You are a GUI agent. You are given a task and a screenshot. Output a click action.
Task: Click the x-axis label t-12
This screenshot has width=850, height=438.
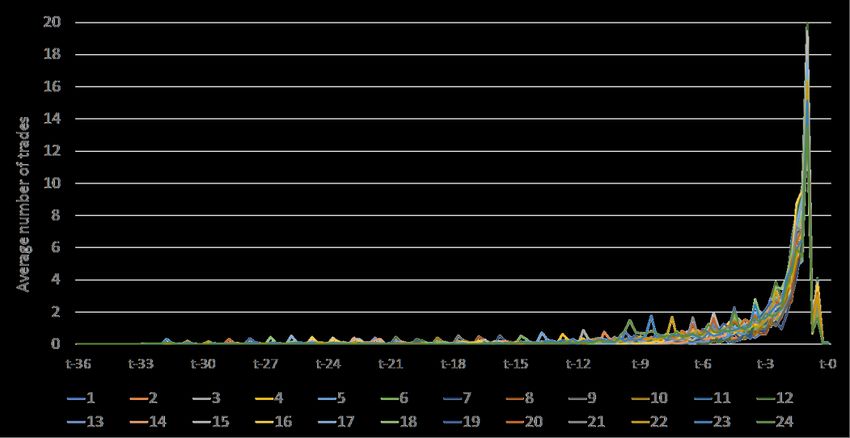point(578,364)
